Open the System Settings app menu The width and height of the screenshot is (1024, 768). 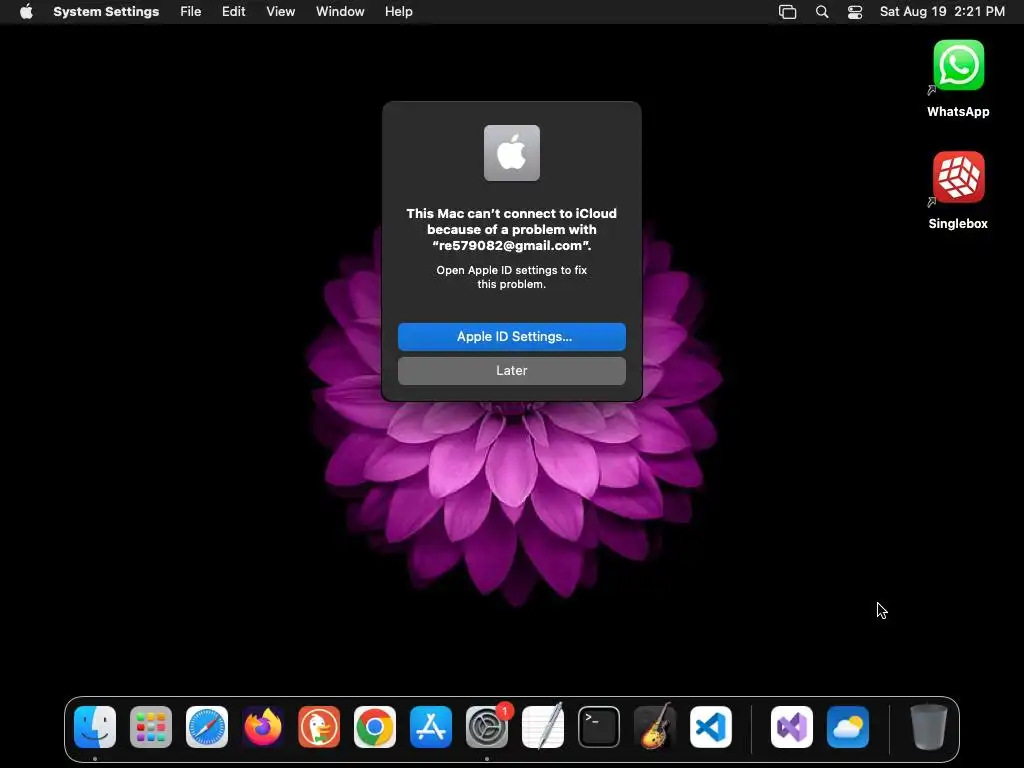click(106, 12)
